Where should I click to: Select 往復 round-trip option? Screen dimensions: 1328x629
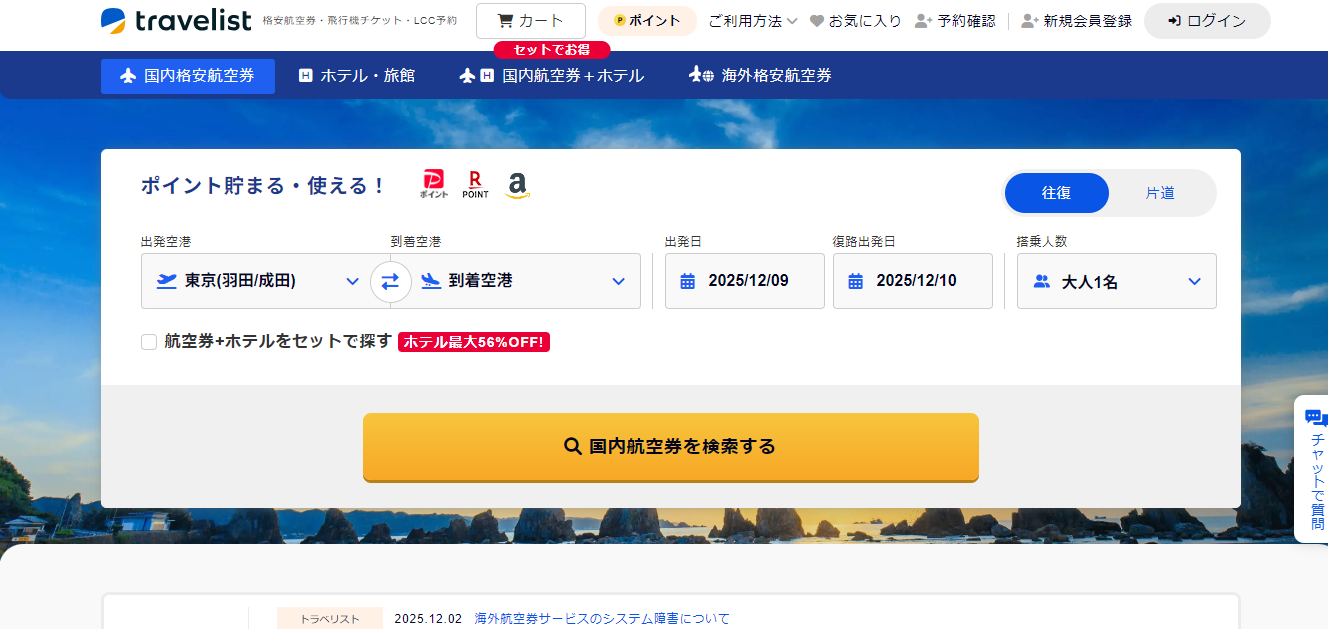[1056, 193]
